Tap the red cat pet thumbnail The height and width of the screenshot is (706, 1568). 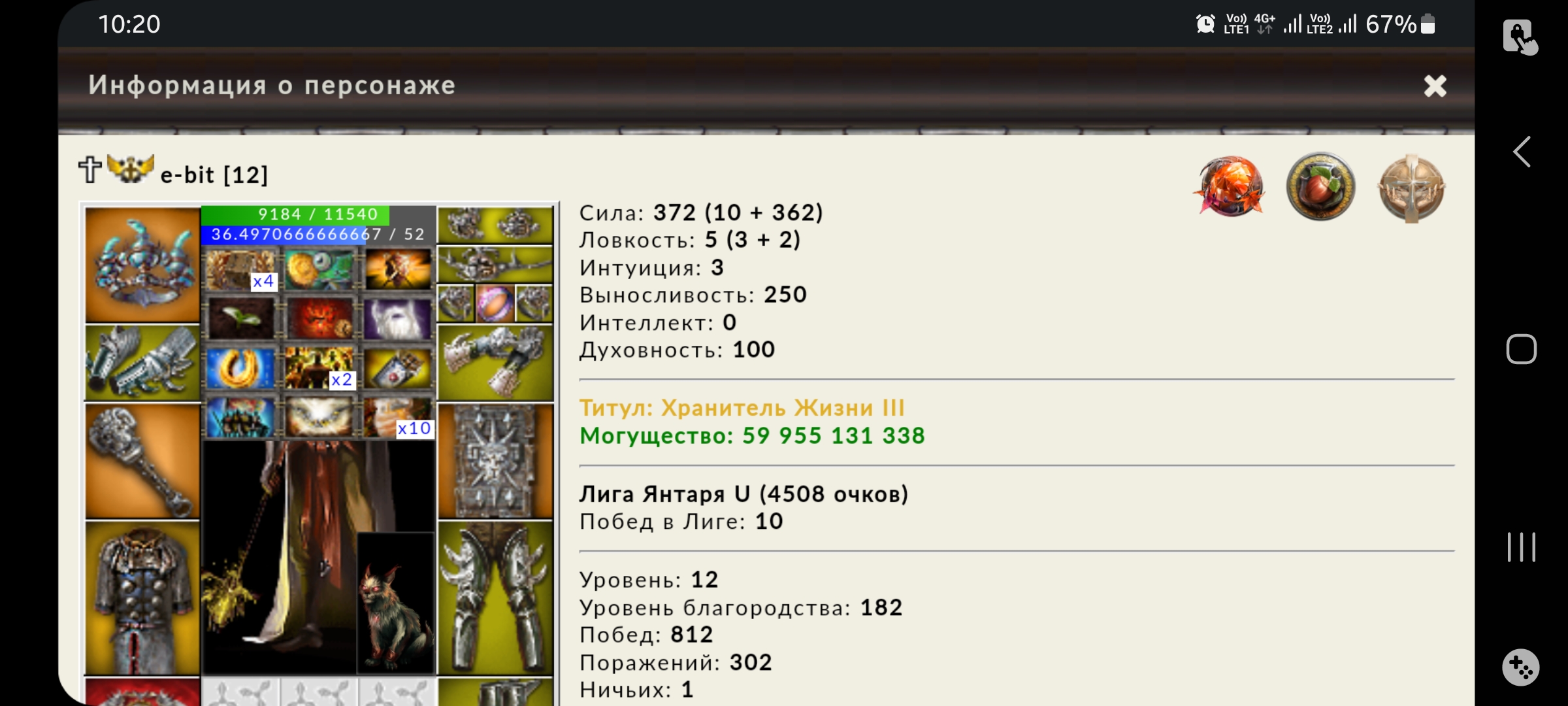(x=396, y=603)
